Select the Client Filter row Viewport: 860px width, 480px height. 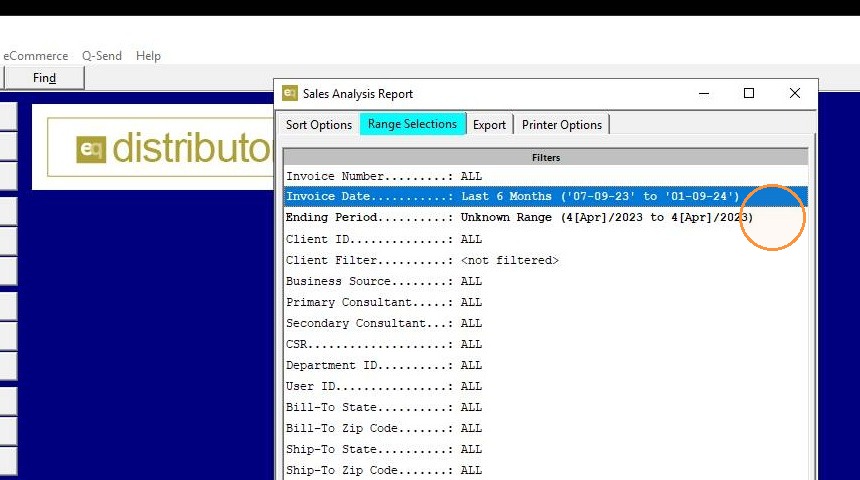(x=546, y=260)
